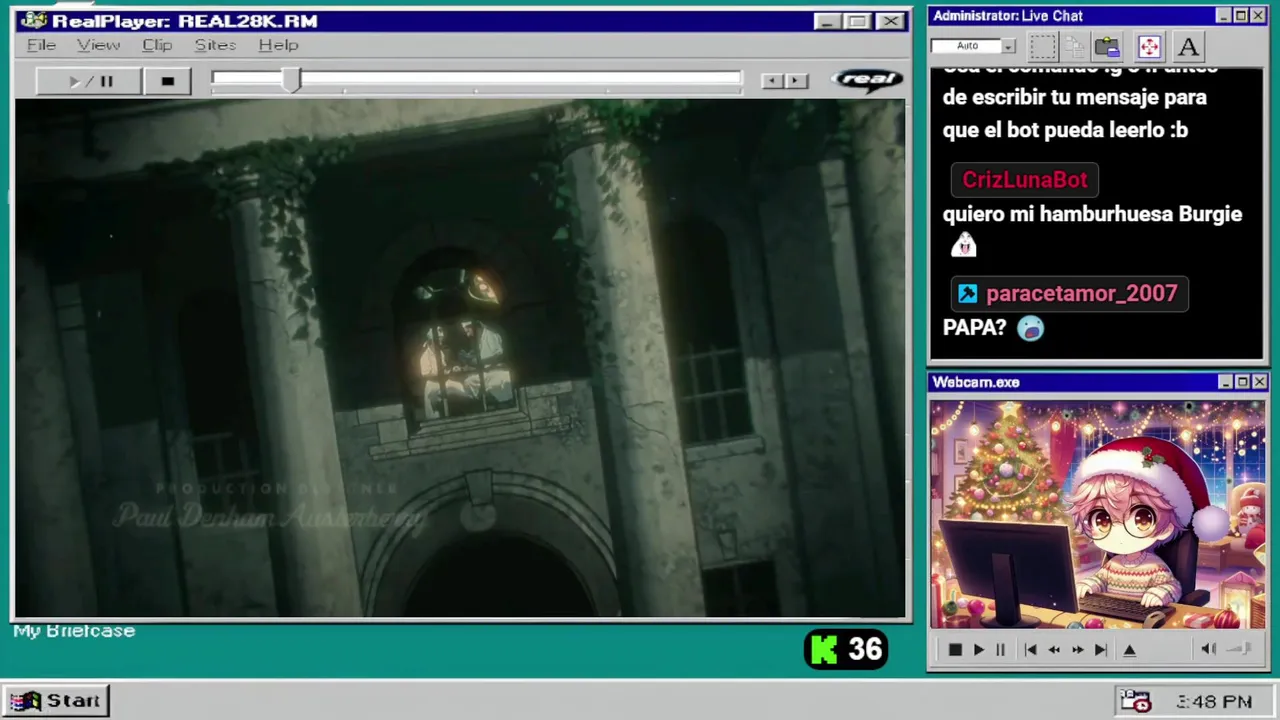Minimize the Webcam.exe window
This screenshot has height=720, width=1280.
pyautogui.click(x=1225, y=382)
